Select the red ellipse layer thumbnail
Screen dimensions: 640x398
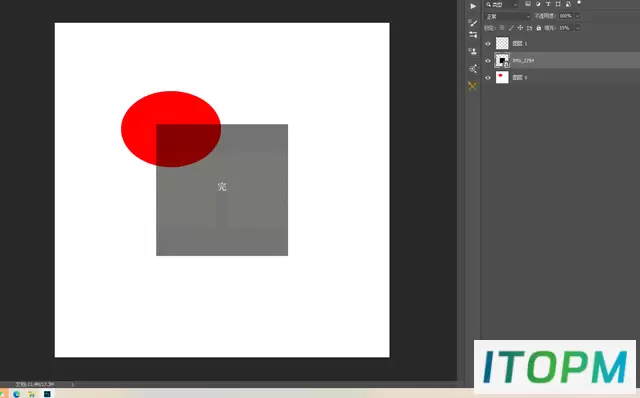point(502,77)
